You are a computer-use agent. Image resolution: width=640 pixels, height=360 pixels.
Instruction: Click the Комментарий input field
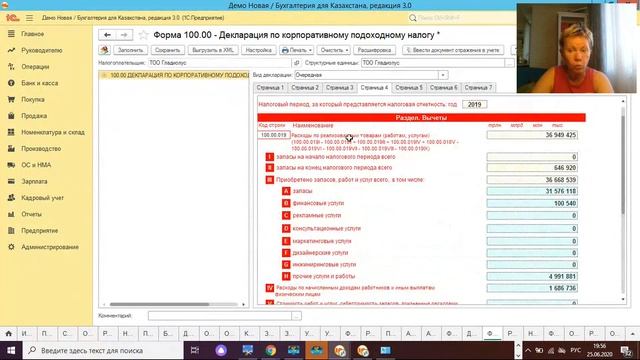pos(220,316)
